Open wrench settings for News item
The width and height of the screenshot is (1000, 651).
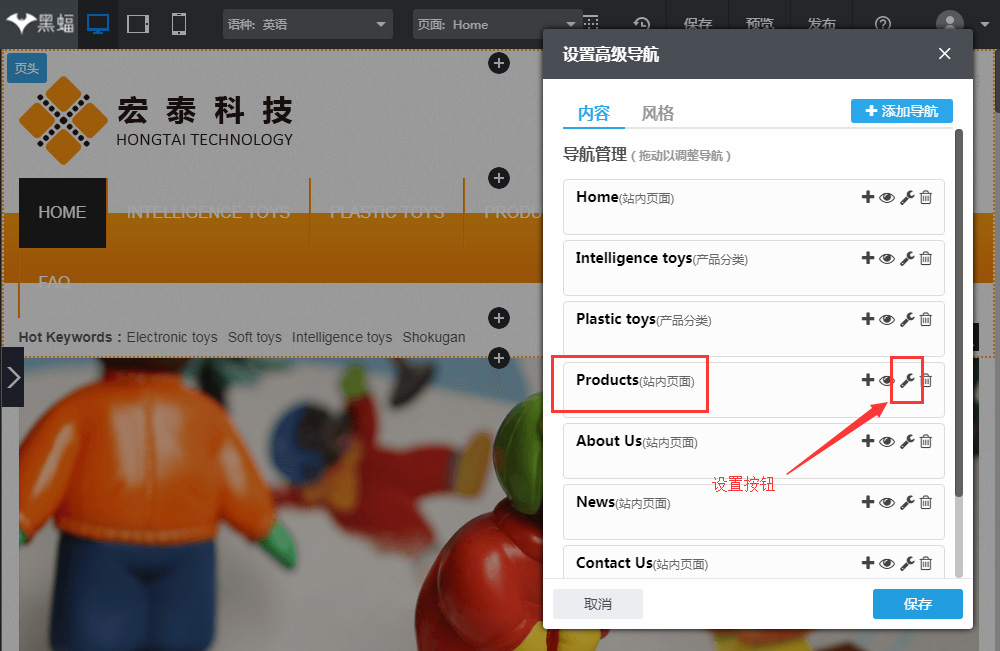[x=907, y=503]
